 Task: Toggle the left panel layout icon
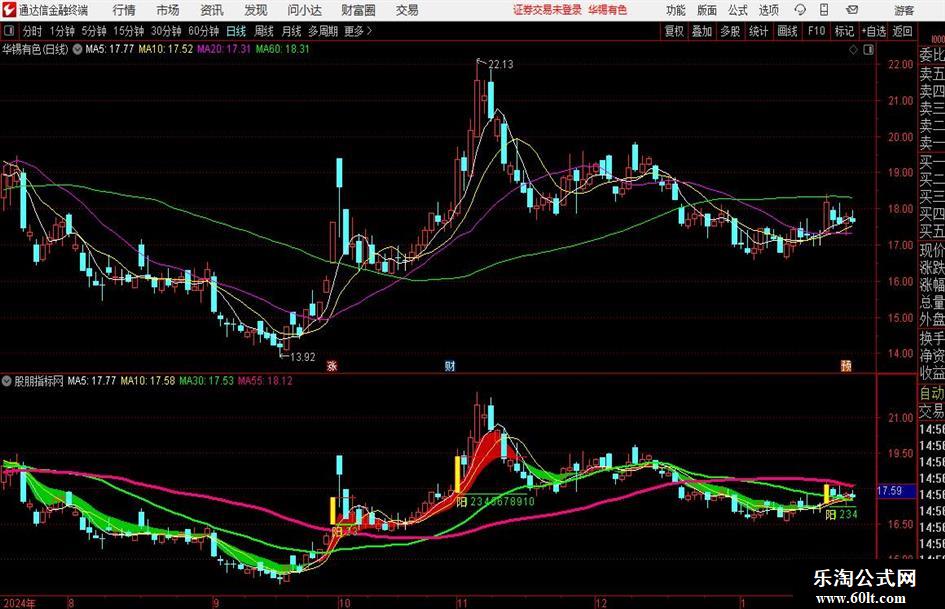(x=9, y=31)
